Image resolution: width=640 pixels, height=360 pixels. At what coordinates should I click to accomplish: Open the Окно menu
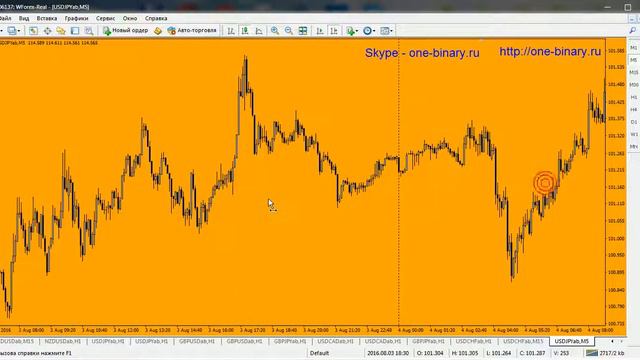tap(130, 18)
